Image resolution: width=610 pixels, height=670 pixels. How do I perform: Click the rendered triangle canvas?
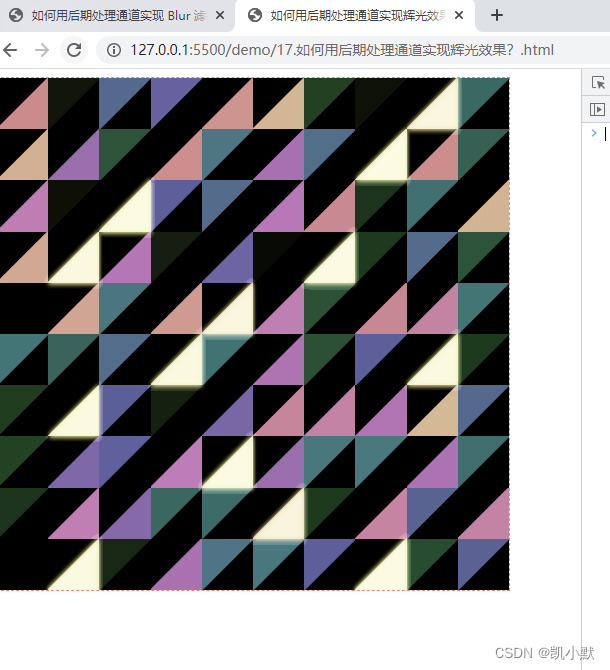tap(255, 334)
